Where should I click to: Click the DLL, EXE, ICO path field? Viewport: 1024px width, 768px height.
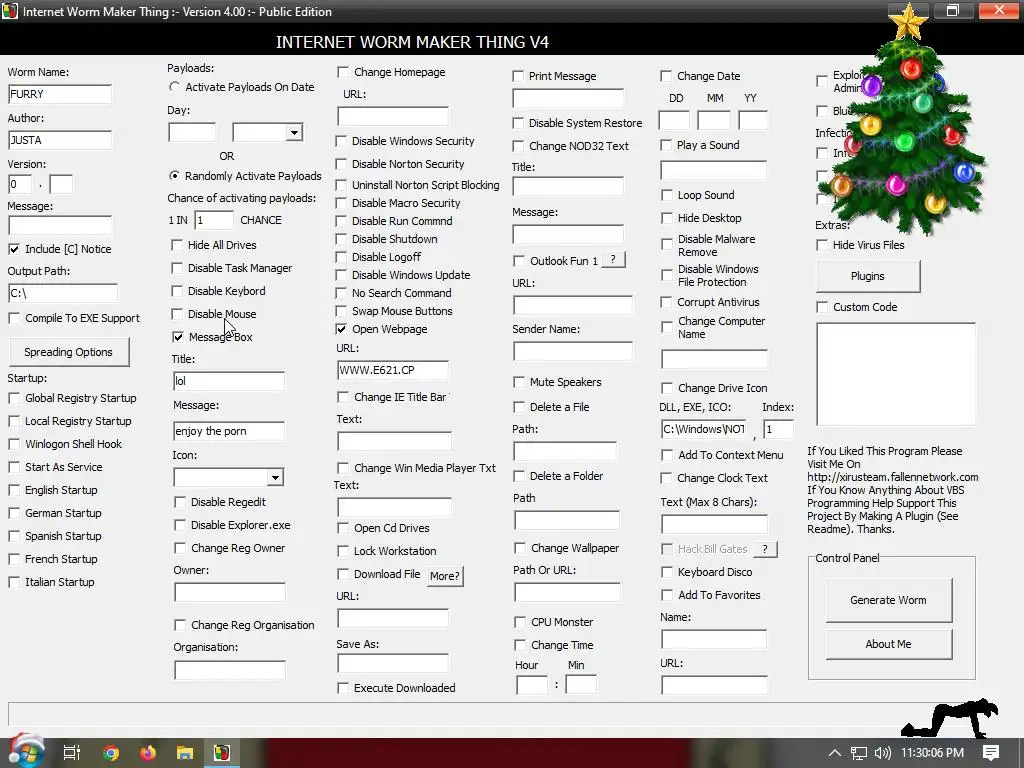[703, 429]
